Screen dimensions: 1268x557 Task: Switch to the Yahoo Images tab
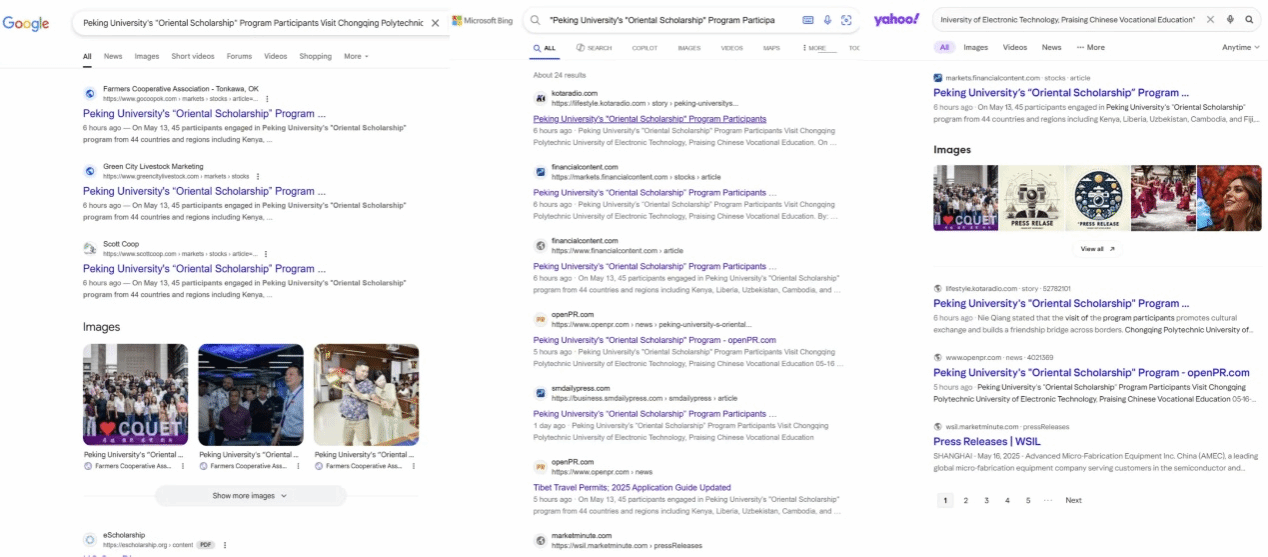click(x=975, y=47)
